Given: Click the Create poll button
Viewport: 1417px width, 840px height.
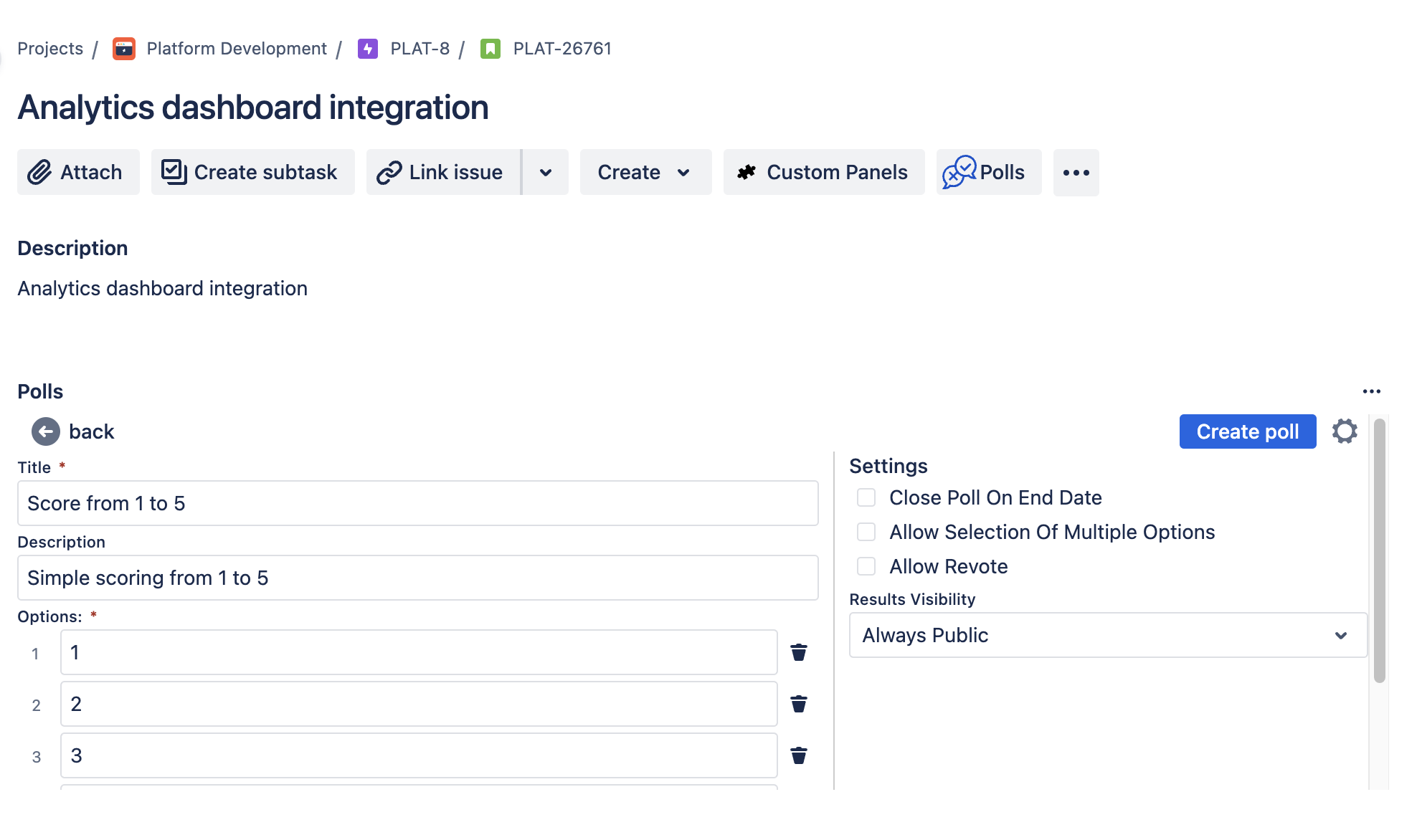Looking at the screenshot, I should [x=1247, y=431].
